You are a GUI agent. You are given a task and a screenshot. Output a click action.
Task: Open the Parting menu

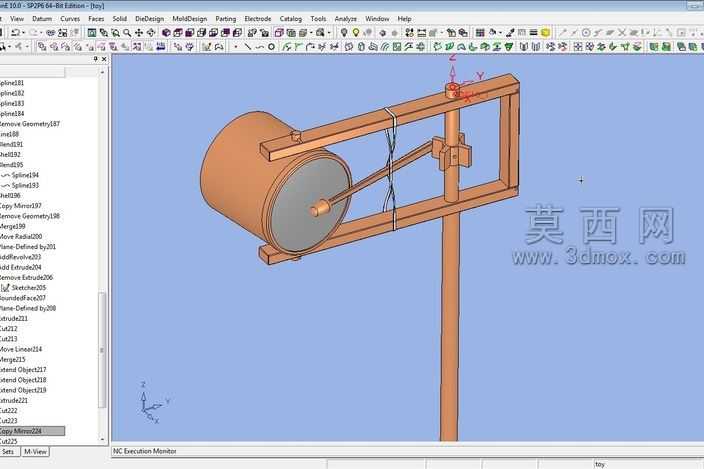226,19
